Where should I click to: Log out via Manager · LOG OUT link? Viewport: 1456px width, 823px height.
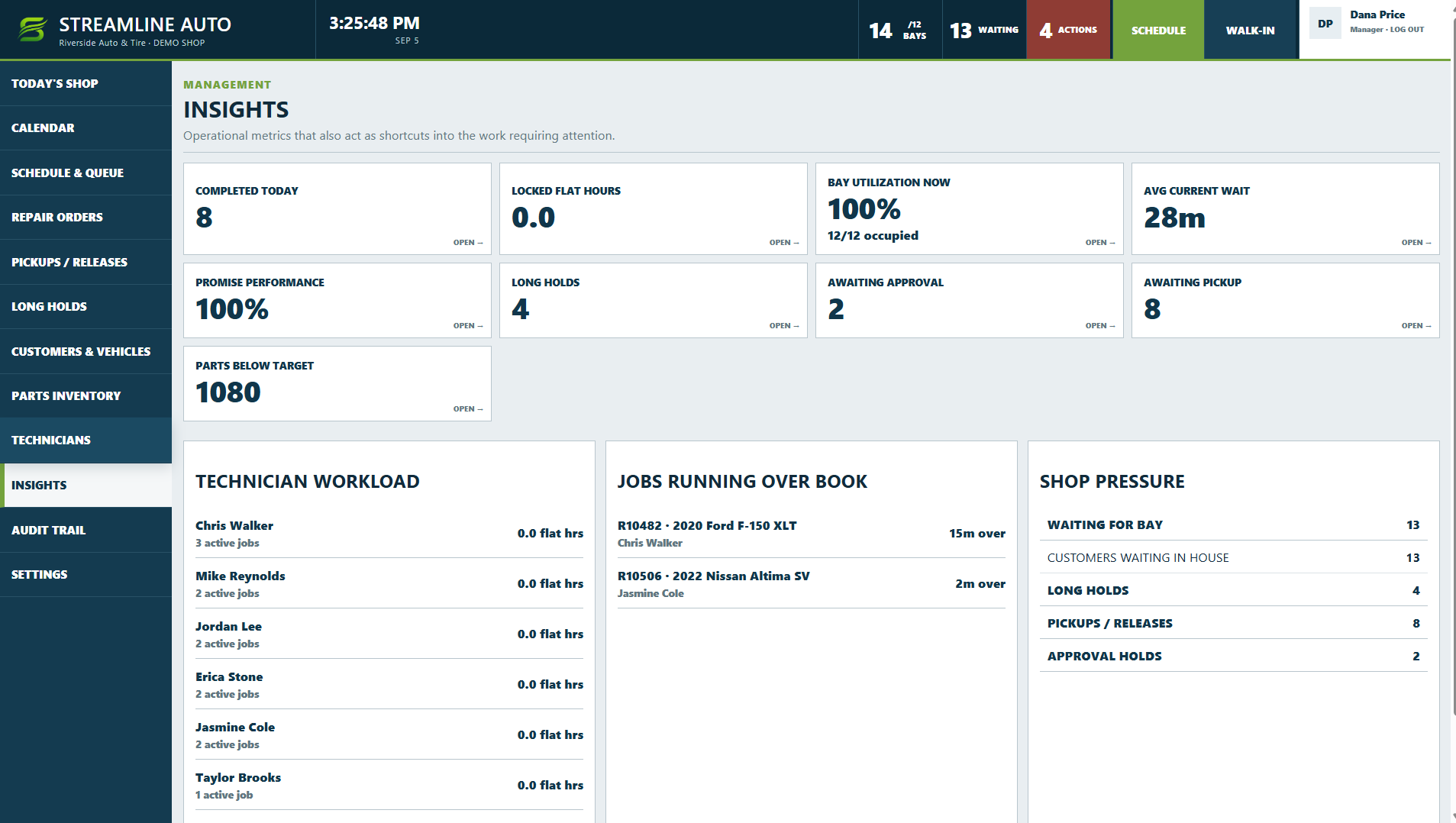1387,30
